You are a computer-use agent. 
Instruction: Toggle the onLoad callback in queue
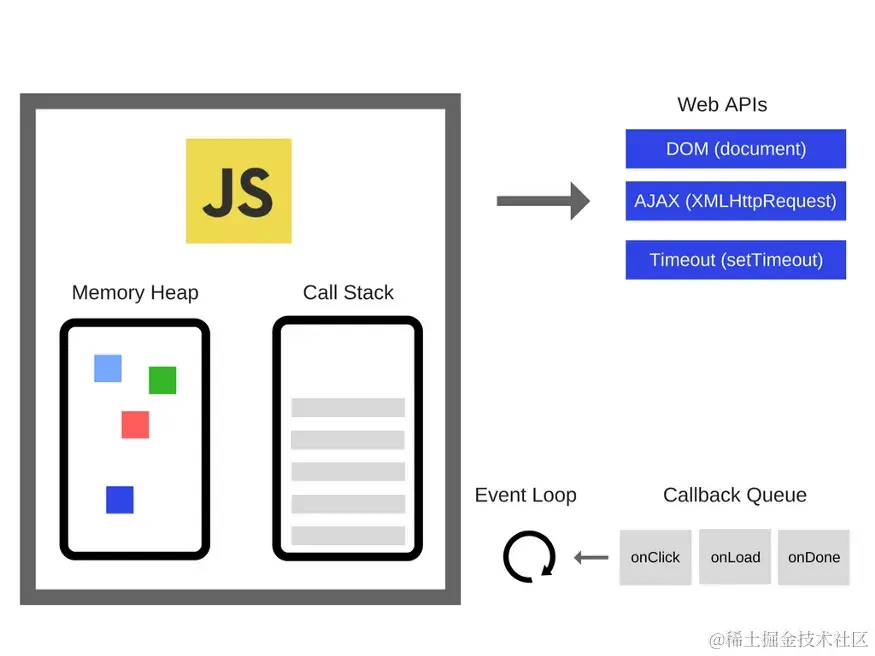click(734, 557)
